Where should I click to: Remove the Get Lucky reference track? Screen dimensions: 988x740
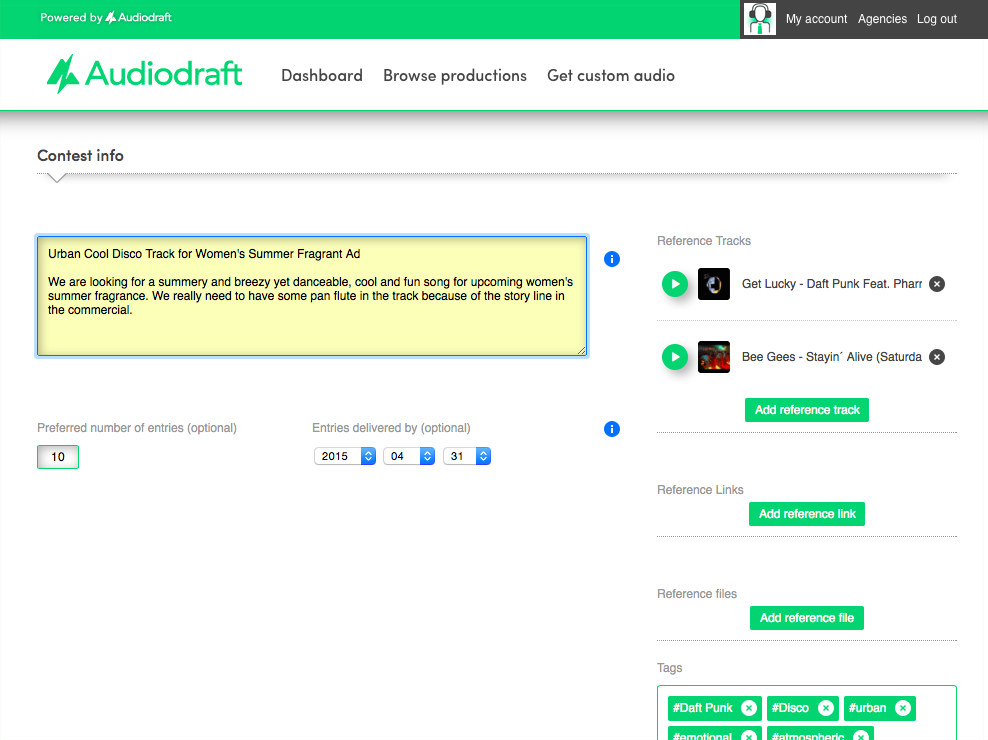point(936,284)
